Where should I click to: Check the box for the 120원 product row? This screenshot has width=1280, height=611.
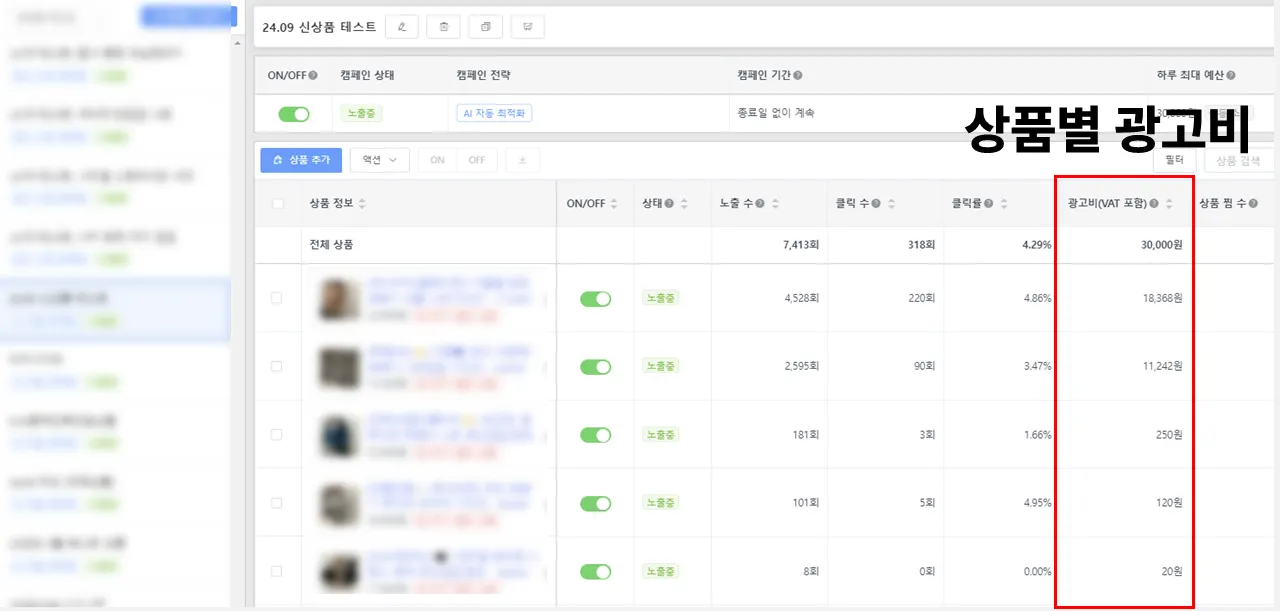click(277, 503)
